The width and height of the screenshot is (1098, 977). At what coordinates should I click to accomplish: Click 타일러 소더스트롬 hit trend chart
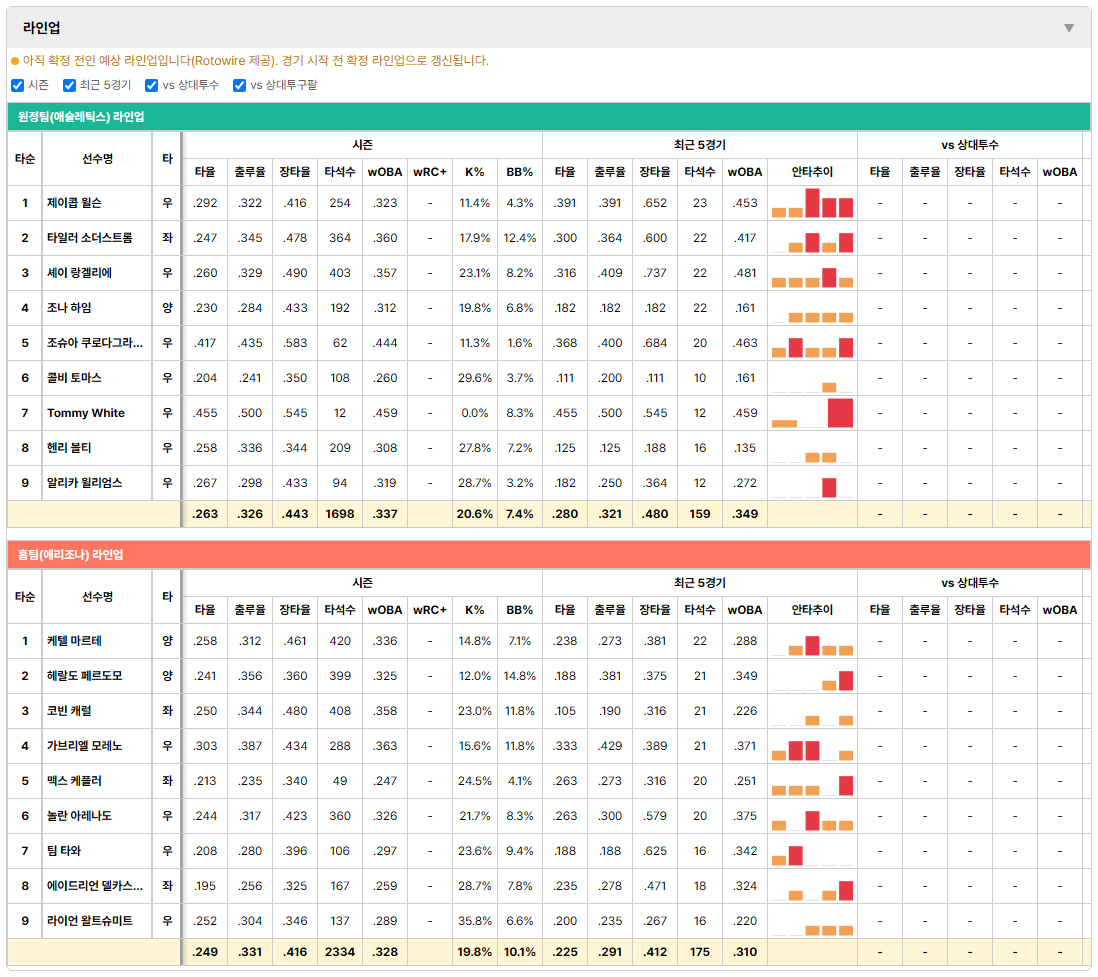click(812, 238)
